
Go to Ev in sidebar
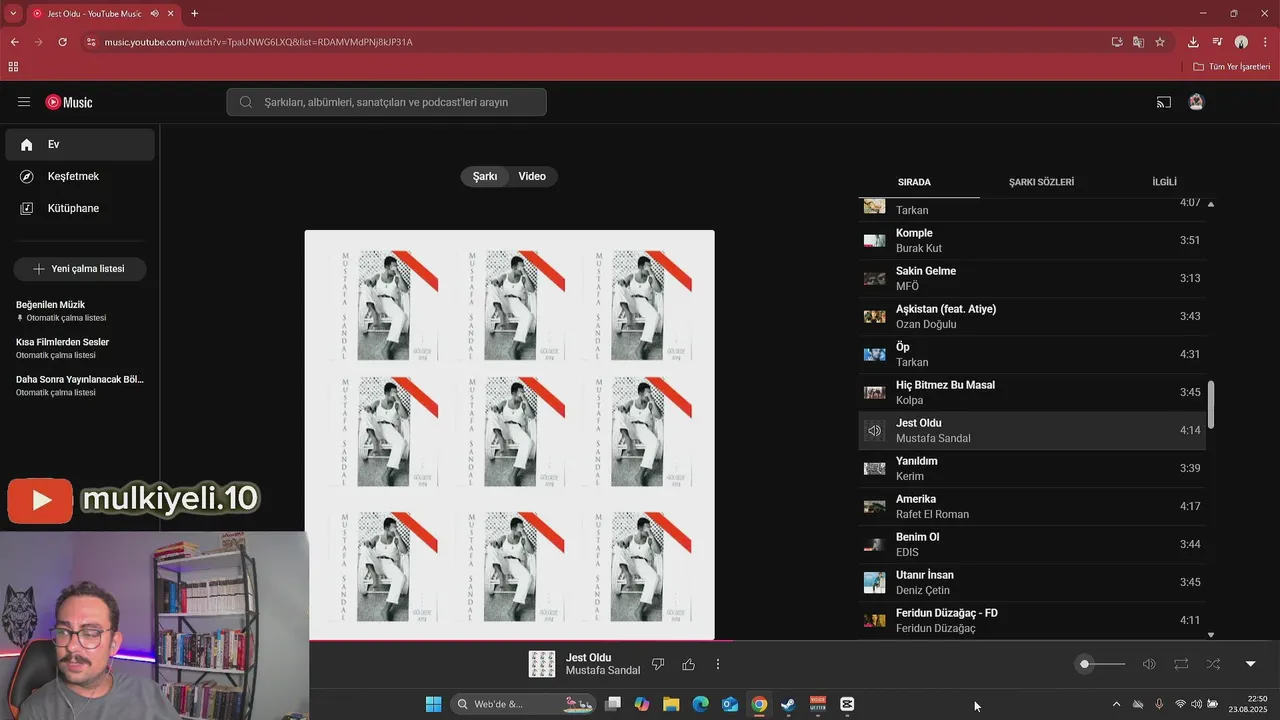coord(80,144)
